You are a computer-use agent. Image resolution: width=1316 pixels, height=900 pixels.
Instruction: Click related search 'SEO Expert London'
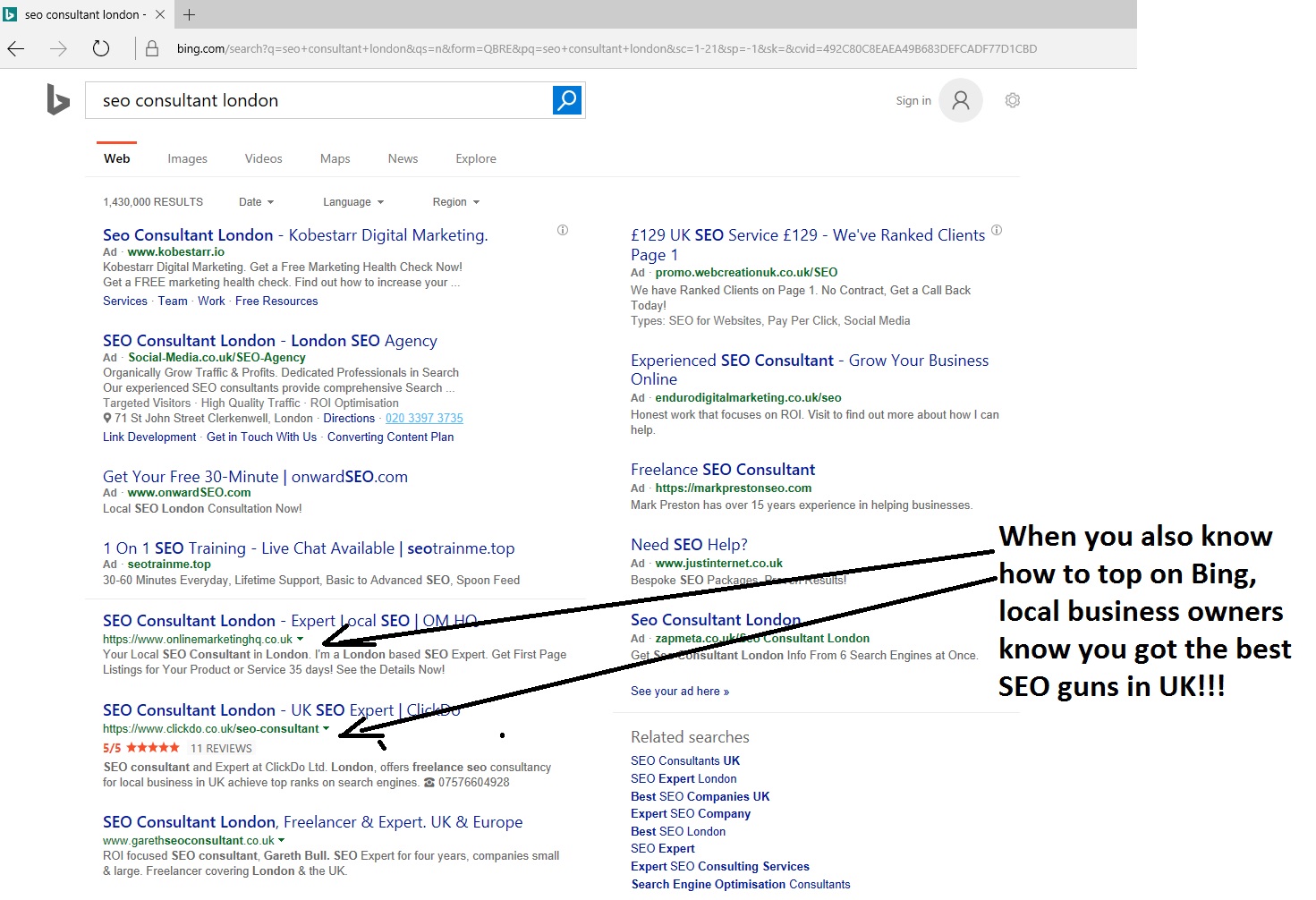click(683, 779)
